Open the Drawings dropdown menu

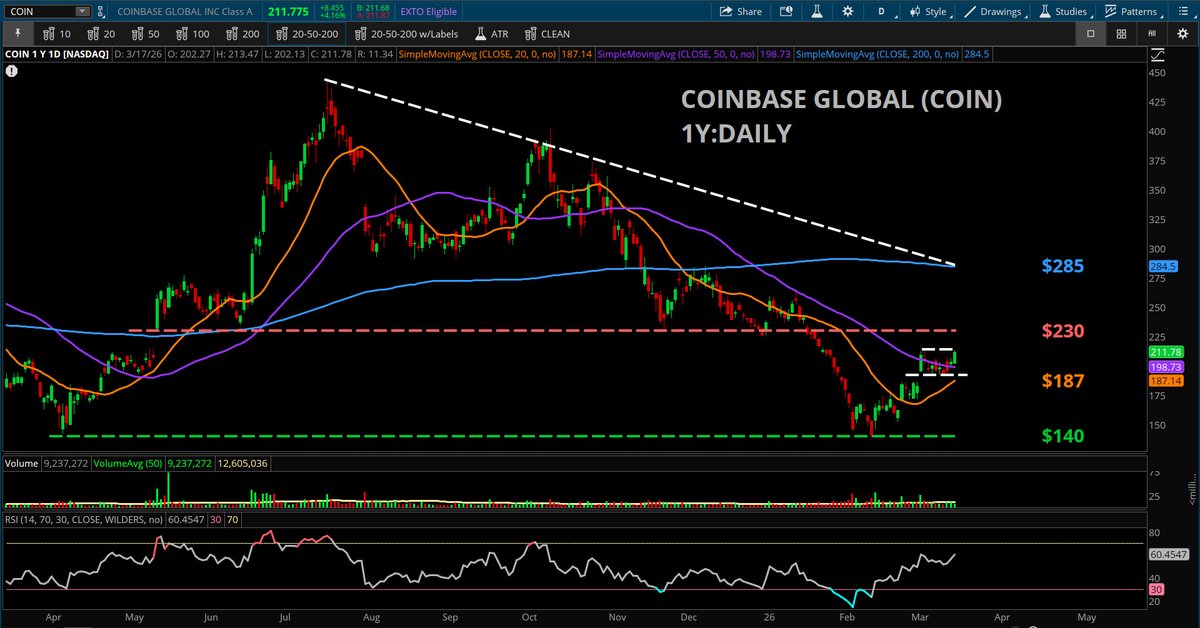tap(993, 12)
